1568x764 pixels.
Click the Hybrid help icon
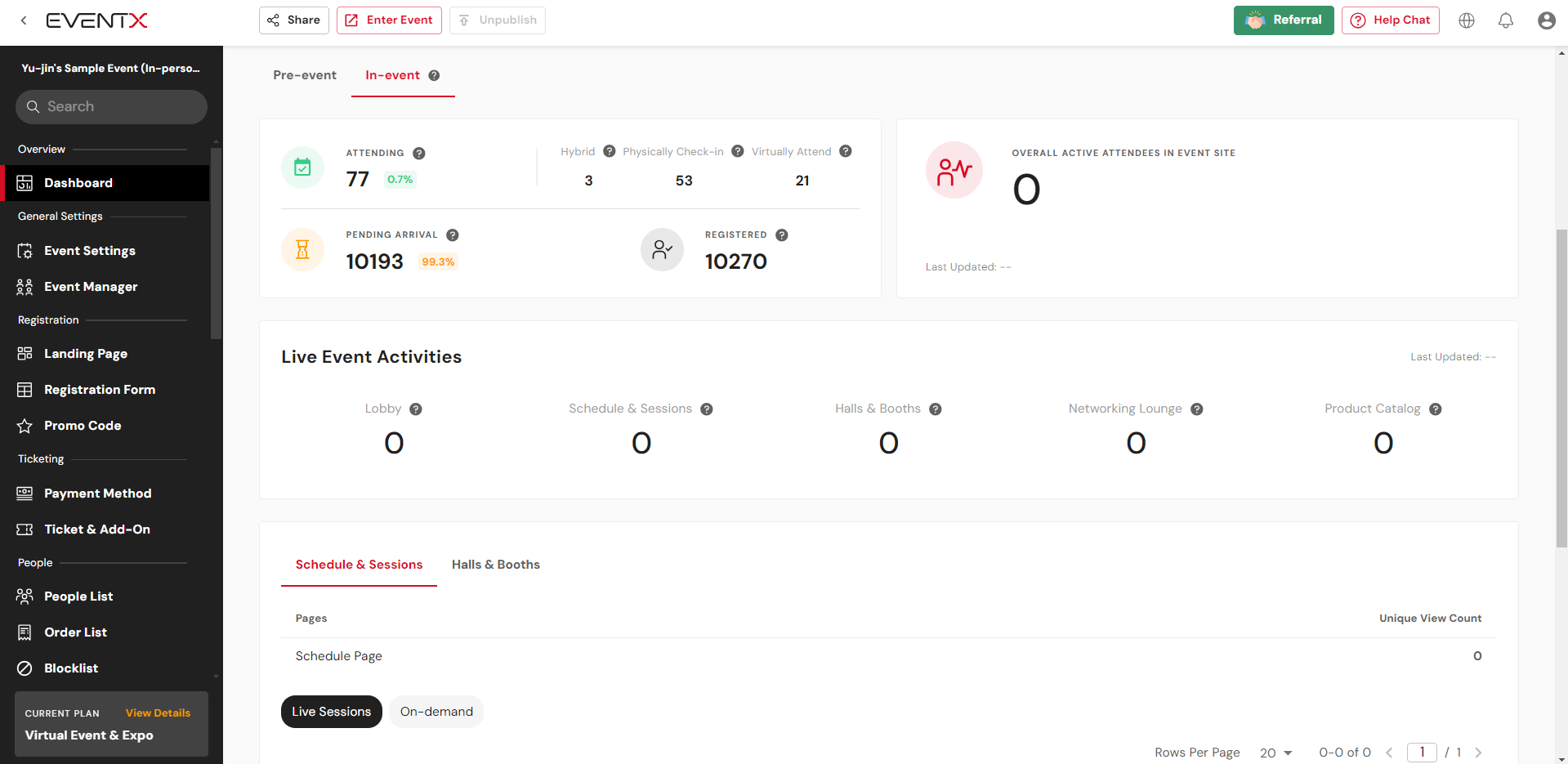pyautogui.click(x=609, y=151)
